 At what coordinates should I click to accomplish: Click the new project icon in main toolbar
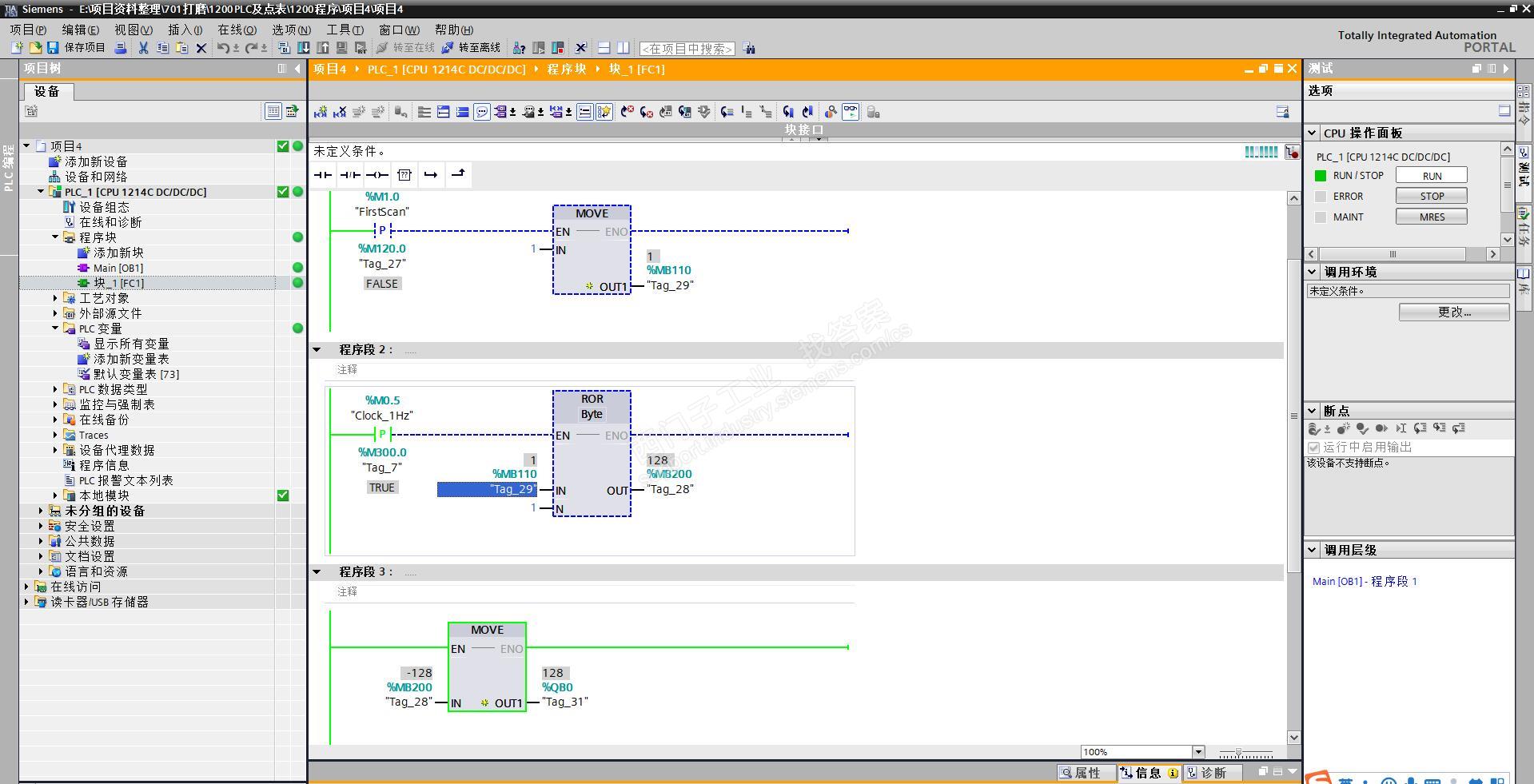click(x=17, y=48)
